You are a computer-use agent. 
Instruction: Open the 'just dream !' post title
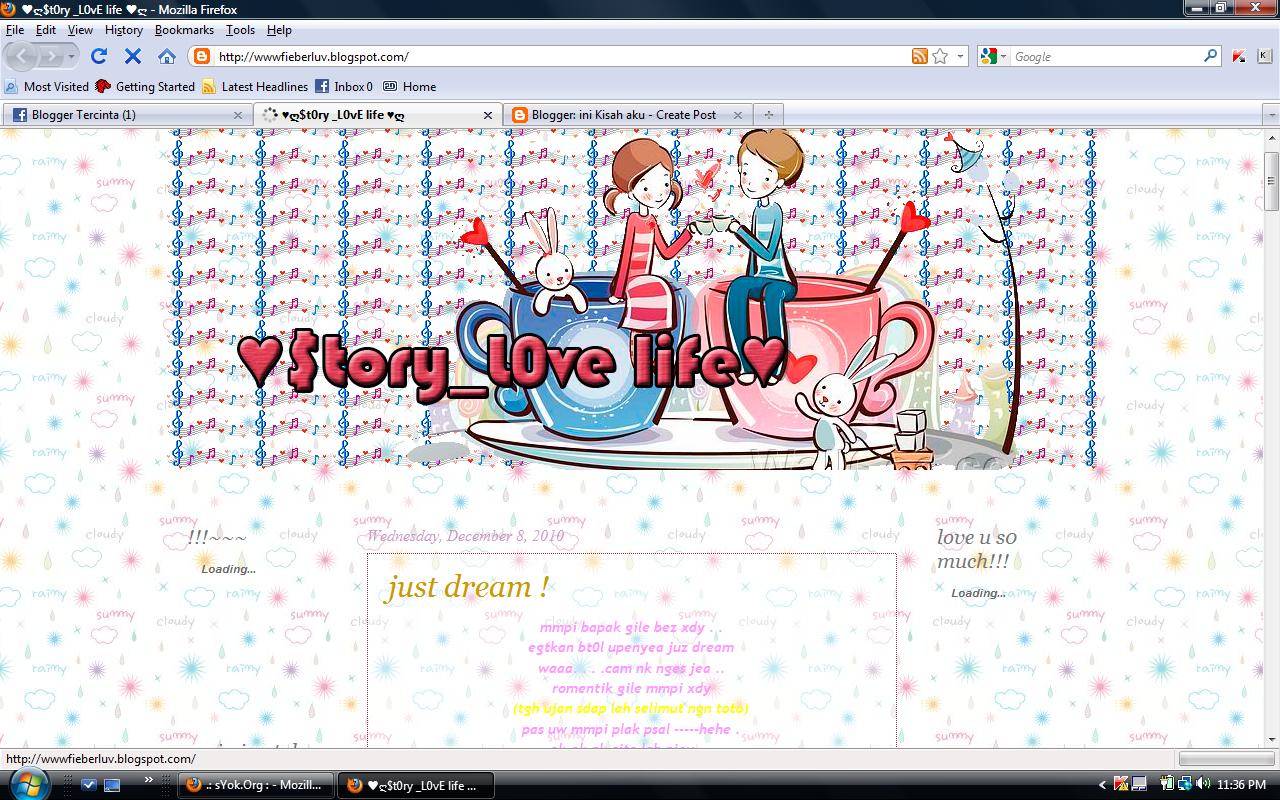pyautogui.click(x=468, y=587)
